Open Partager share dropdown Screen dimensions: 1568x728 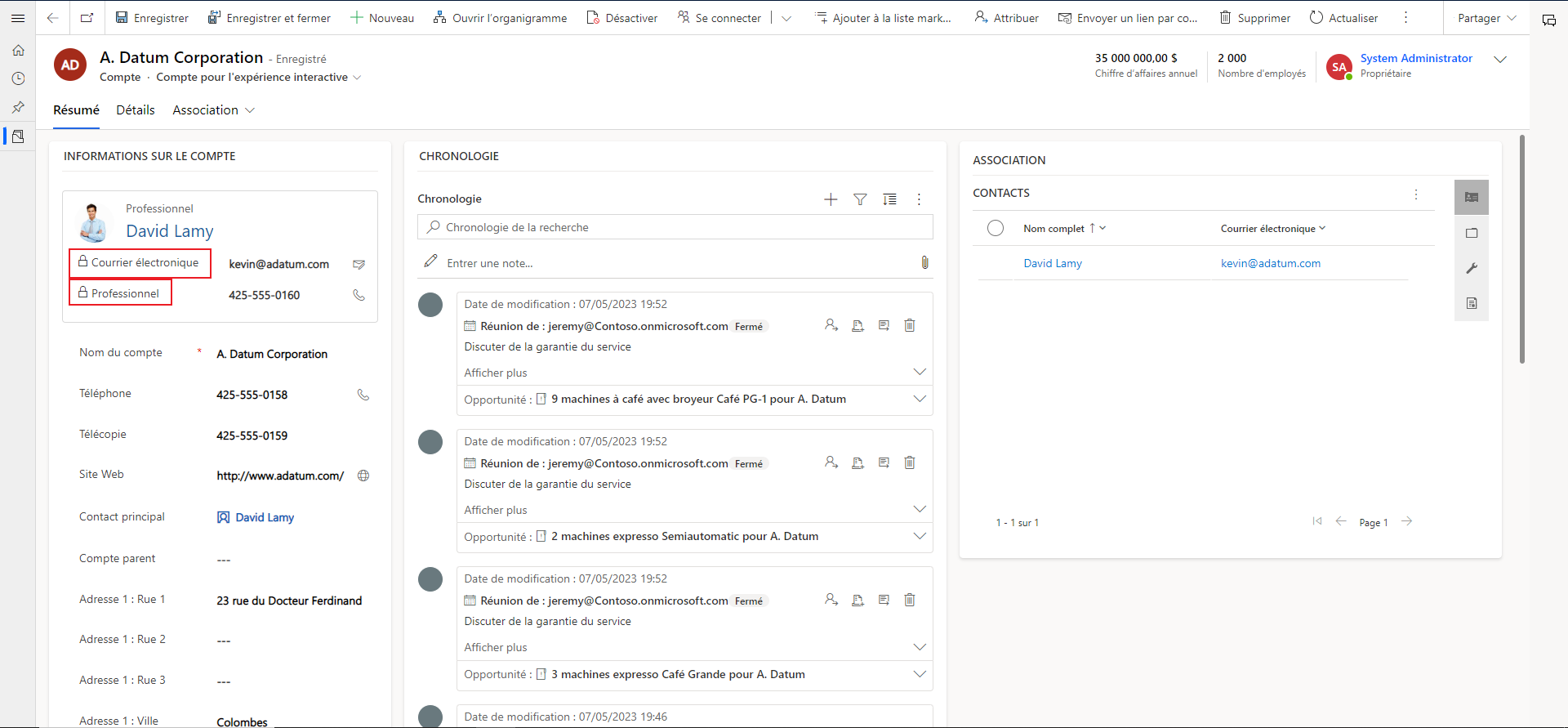tap(1487, 18)
